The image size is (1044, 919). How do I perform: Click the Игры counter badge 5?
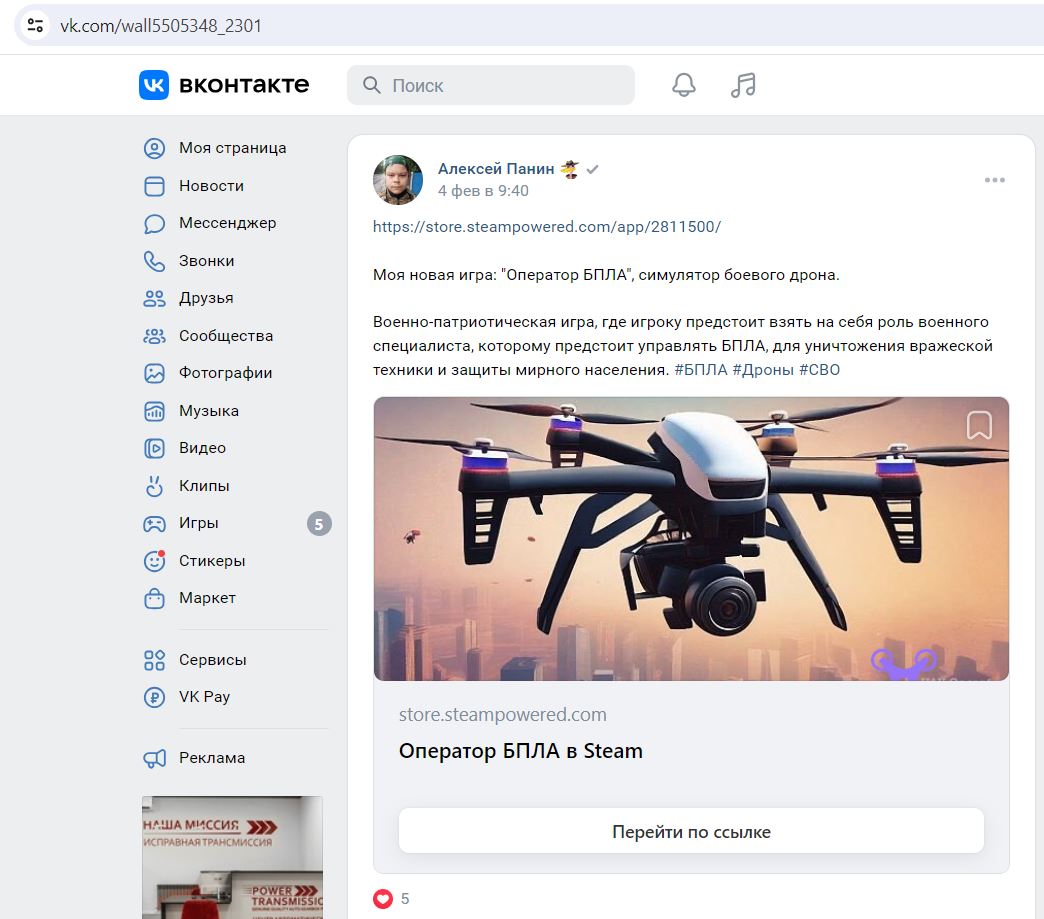319,524
